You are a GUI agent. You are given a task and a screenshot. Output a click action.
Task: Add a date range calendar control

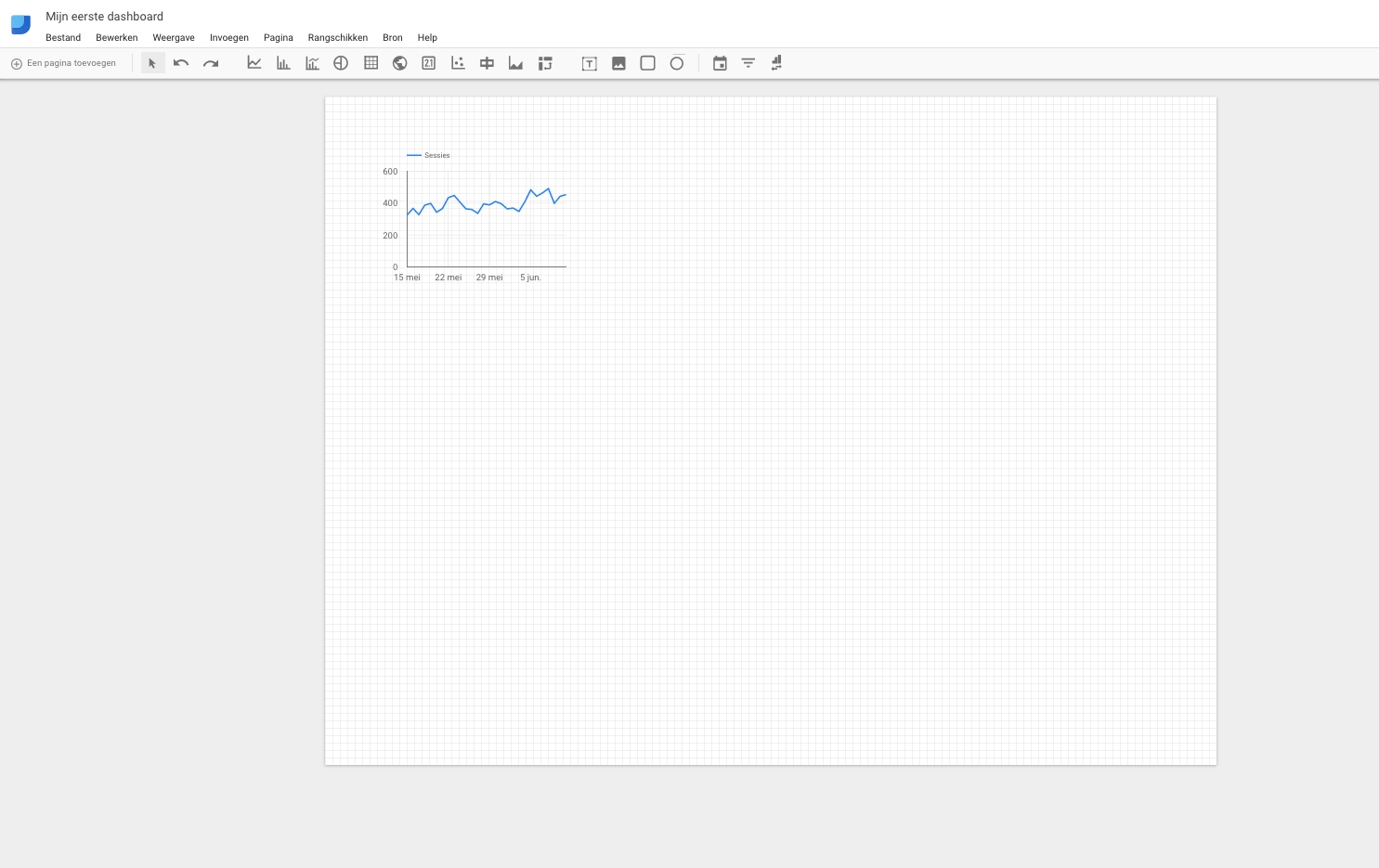point(720,63)
